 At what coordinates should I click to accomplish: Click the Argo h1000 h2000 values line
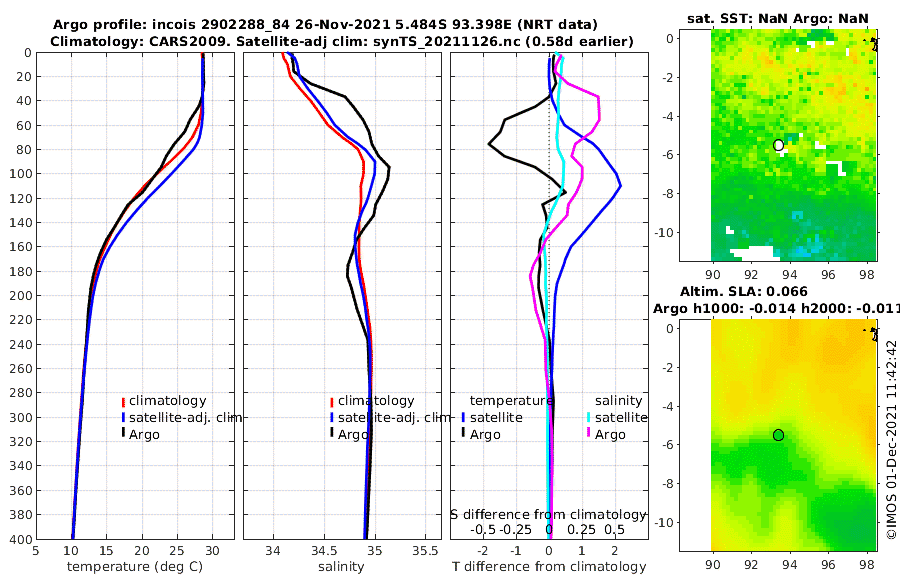[x=776, y=309]
